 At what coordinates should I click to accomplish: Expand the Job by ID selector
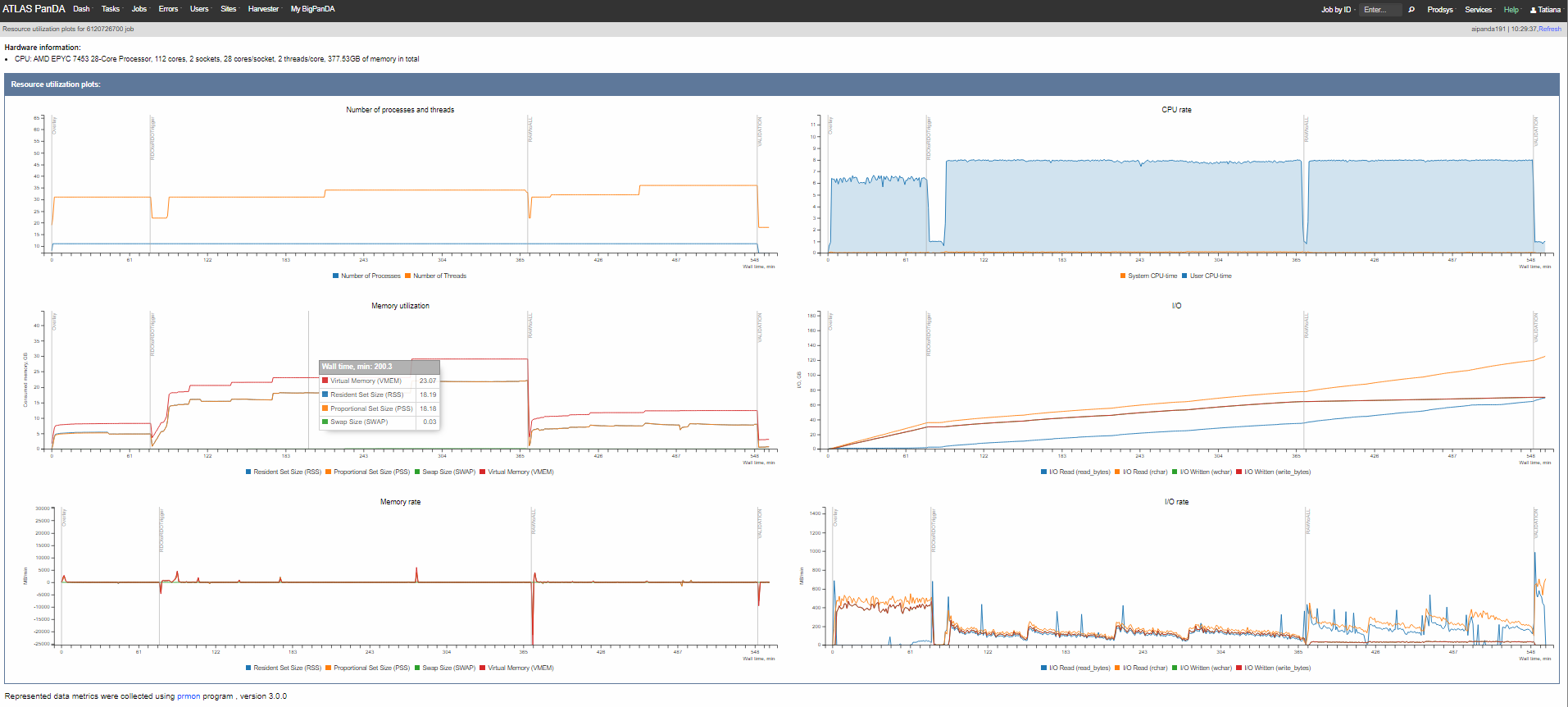click(1338, 10)
